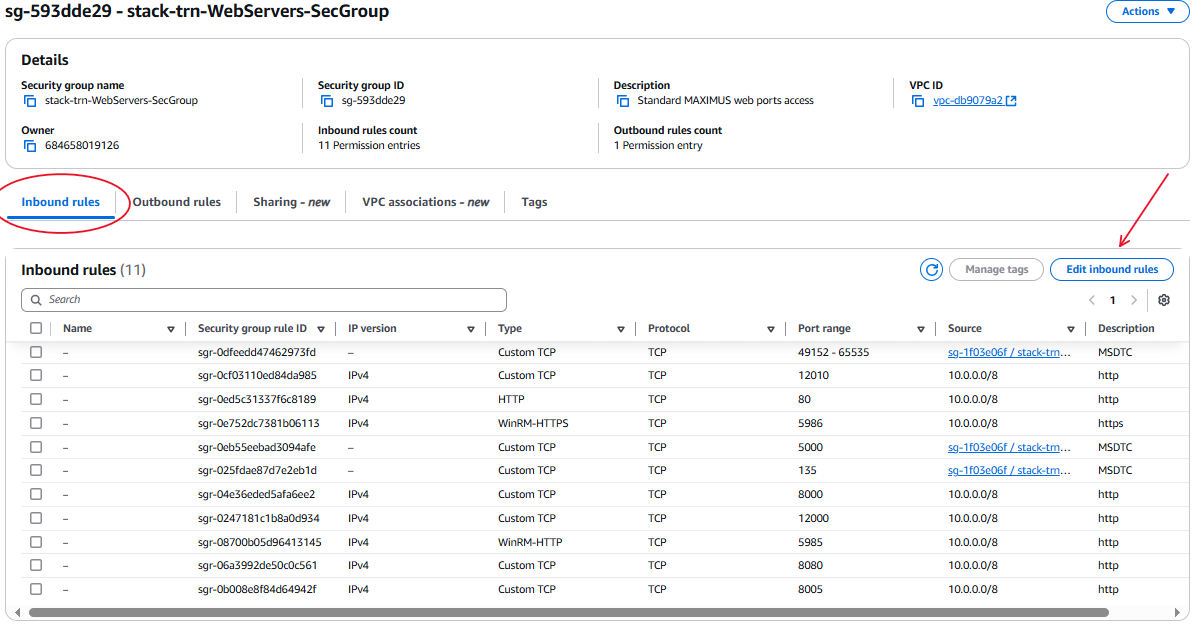Copy the security group name value

29,101
